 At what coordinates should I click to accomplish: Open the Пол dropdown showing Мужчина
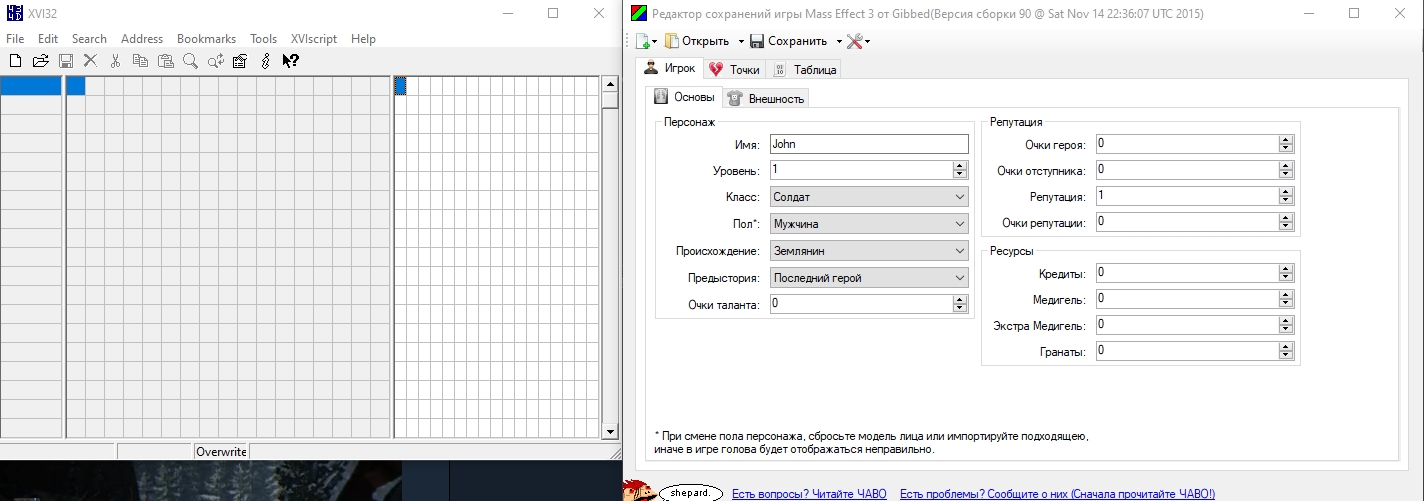[x=869, y=224]
